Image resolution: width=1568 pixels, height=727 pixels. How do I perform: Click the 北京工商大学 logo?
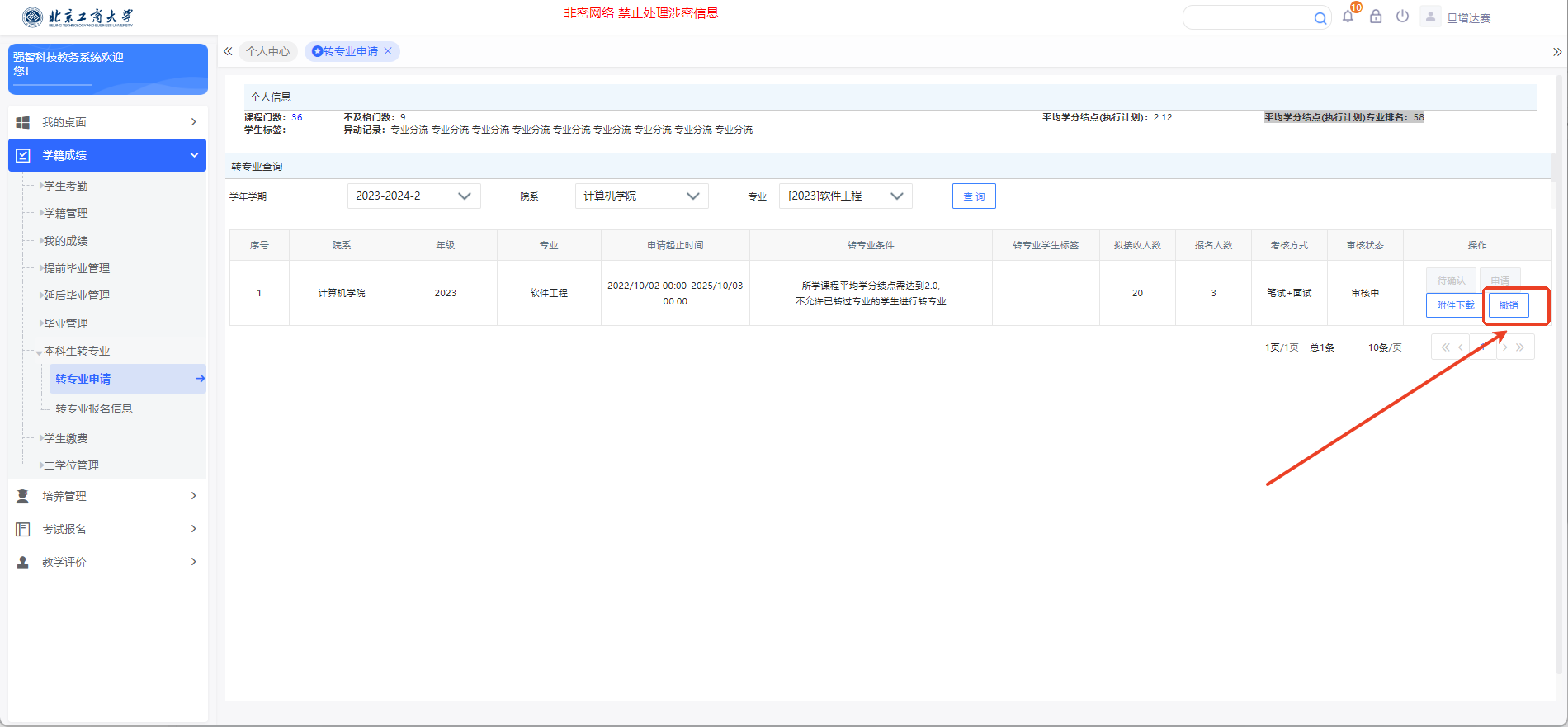tap(78, 17)
